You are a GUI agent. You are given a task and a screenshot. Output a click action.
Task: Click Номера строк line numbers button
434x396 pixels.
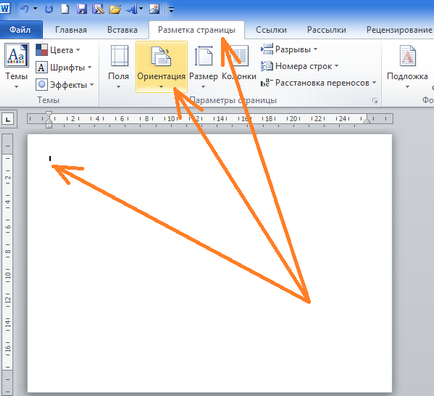point(300,66)
